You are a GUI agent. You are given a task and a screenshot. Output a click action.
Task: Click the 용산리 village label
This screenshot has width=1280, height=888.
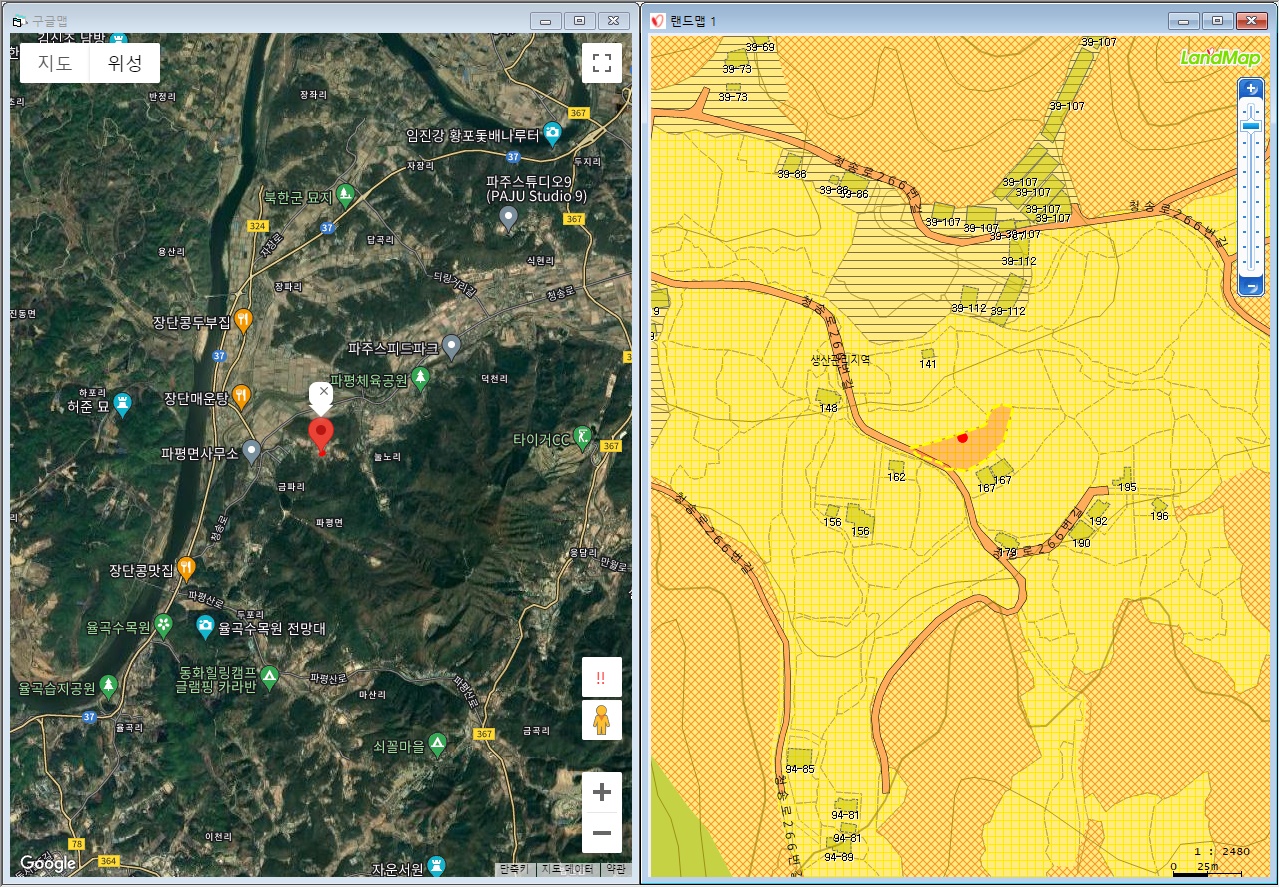click(x=172, y=251)
